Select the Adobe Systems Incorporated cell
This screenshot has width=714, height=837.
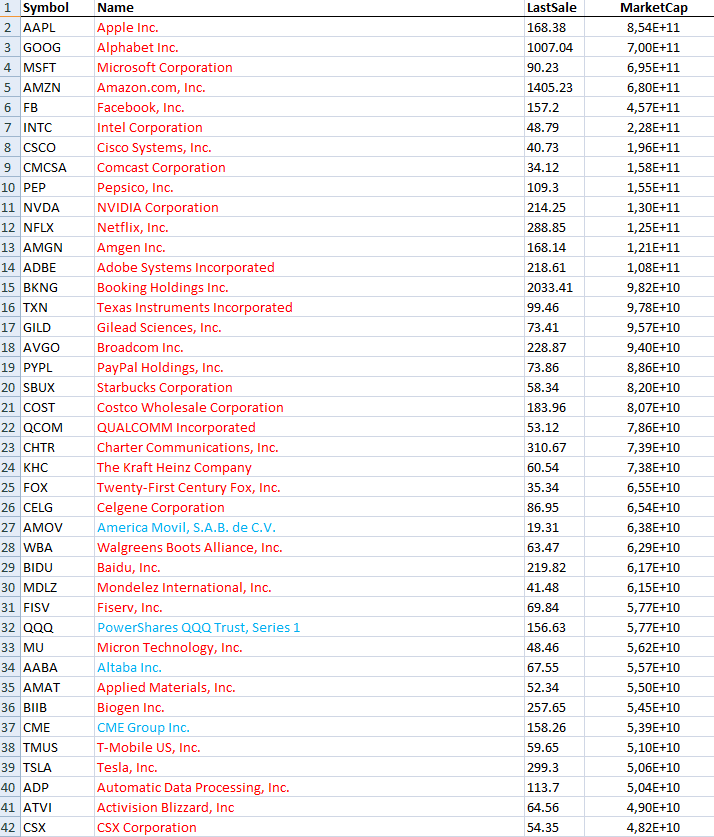point(310,267)
